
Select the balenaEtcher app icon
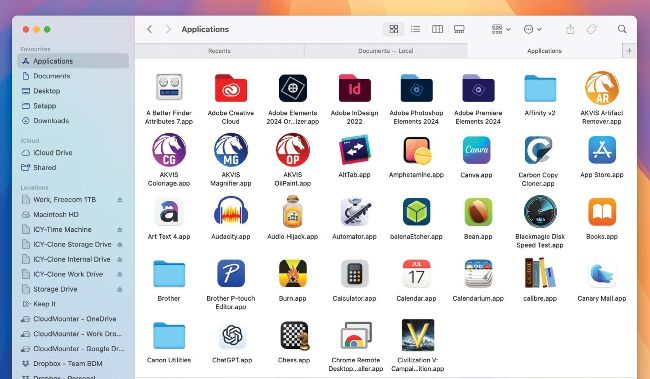[x=416, y=211]
